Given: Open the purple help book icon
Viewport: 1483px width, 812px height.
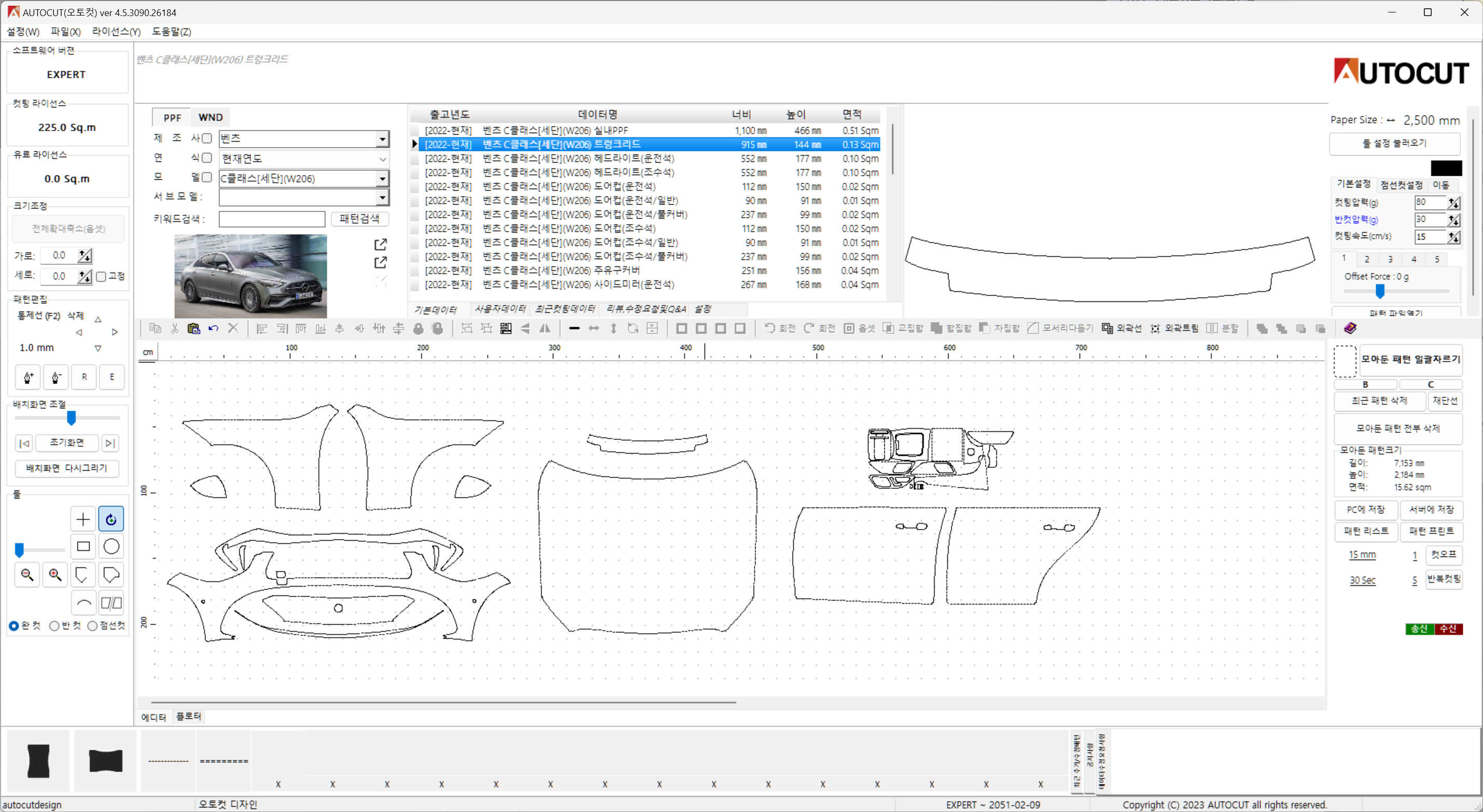Looking at the screenshot, I should click(x=1351, y=328).
